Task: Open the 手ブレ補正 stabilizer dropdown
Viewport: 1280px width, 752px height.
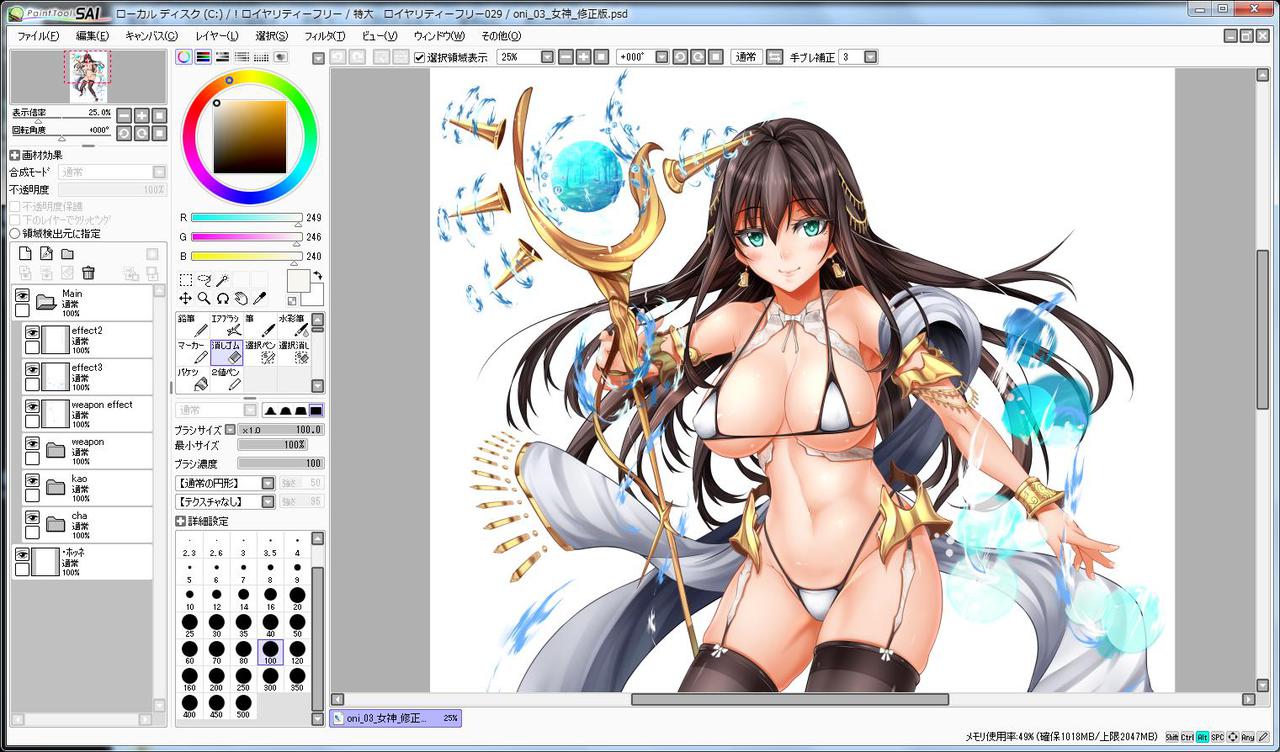Action: (871, 57)
